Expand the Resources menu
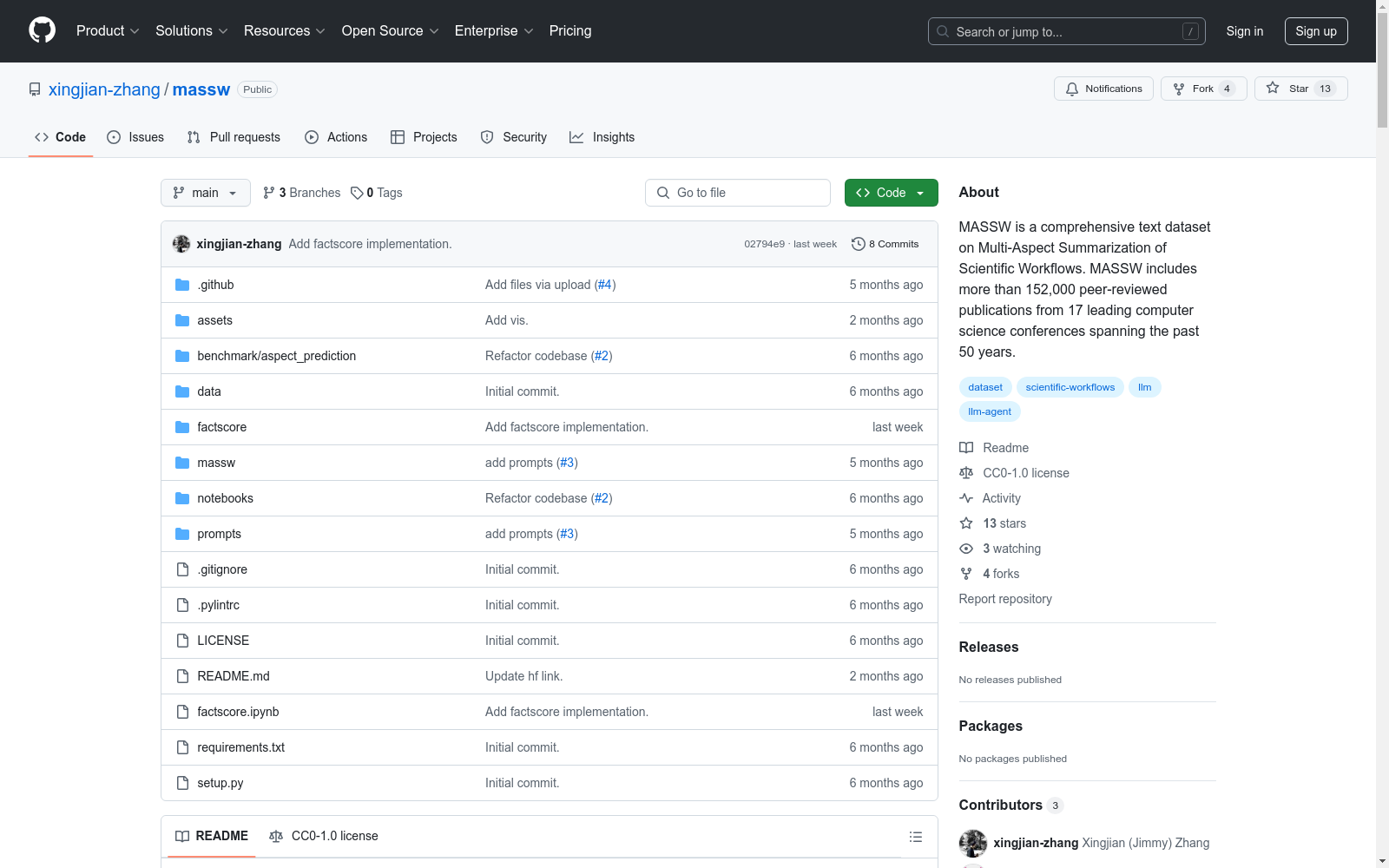1389x868 pixels. coord(285,31)
